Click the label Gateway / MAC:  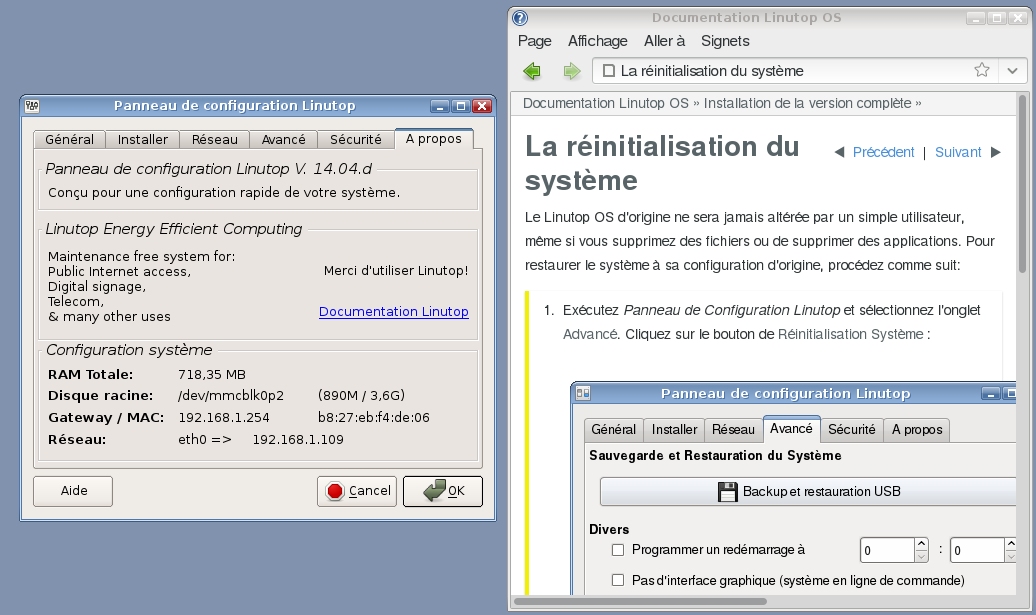pyautogui.click(x=106, y=417)
